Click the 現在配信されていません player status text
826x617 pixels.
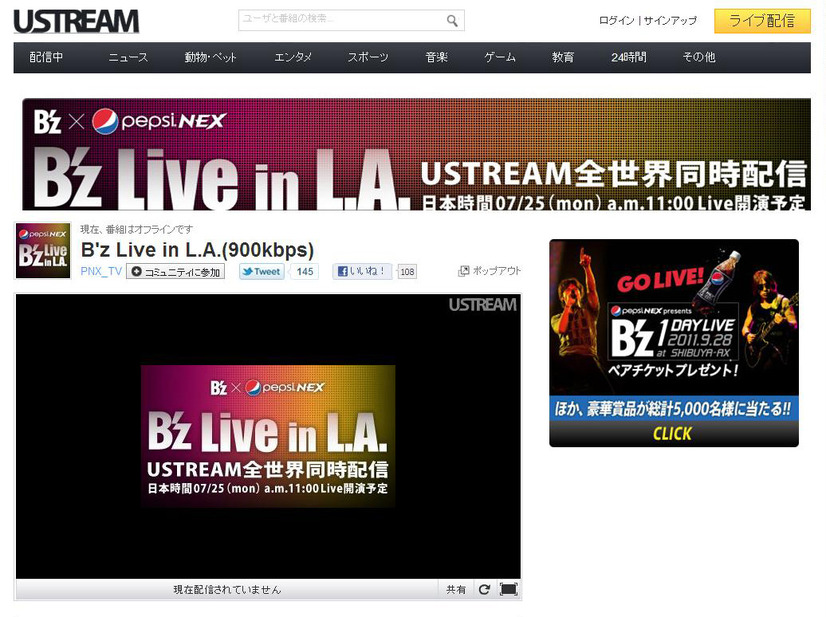pos(228,590)
